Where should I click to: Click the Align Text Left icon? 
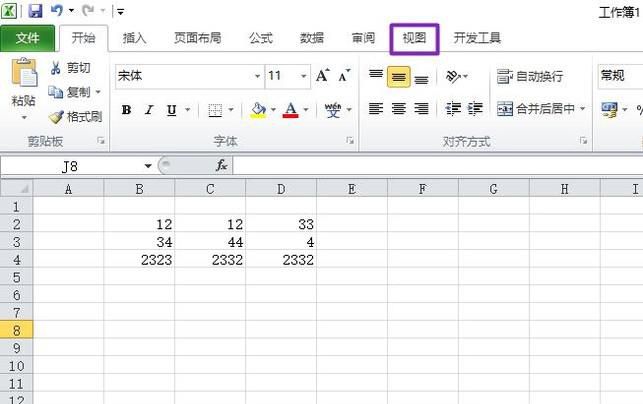[x=376, y=109]
